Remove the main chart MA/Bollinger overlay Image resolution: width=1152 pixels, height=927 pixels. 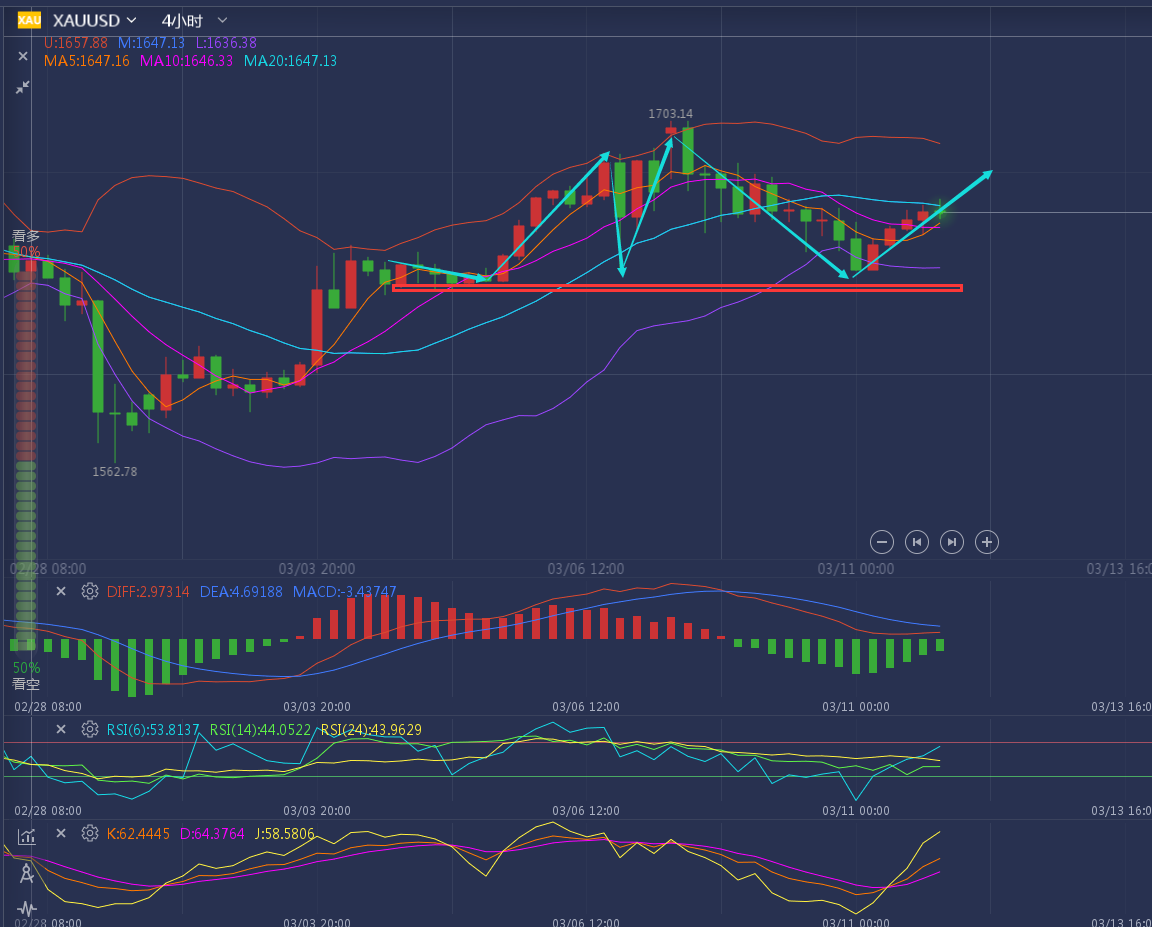23,57
